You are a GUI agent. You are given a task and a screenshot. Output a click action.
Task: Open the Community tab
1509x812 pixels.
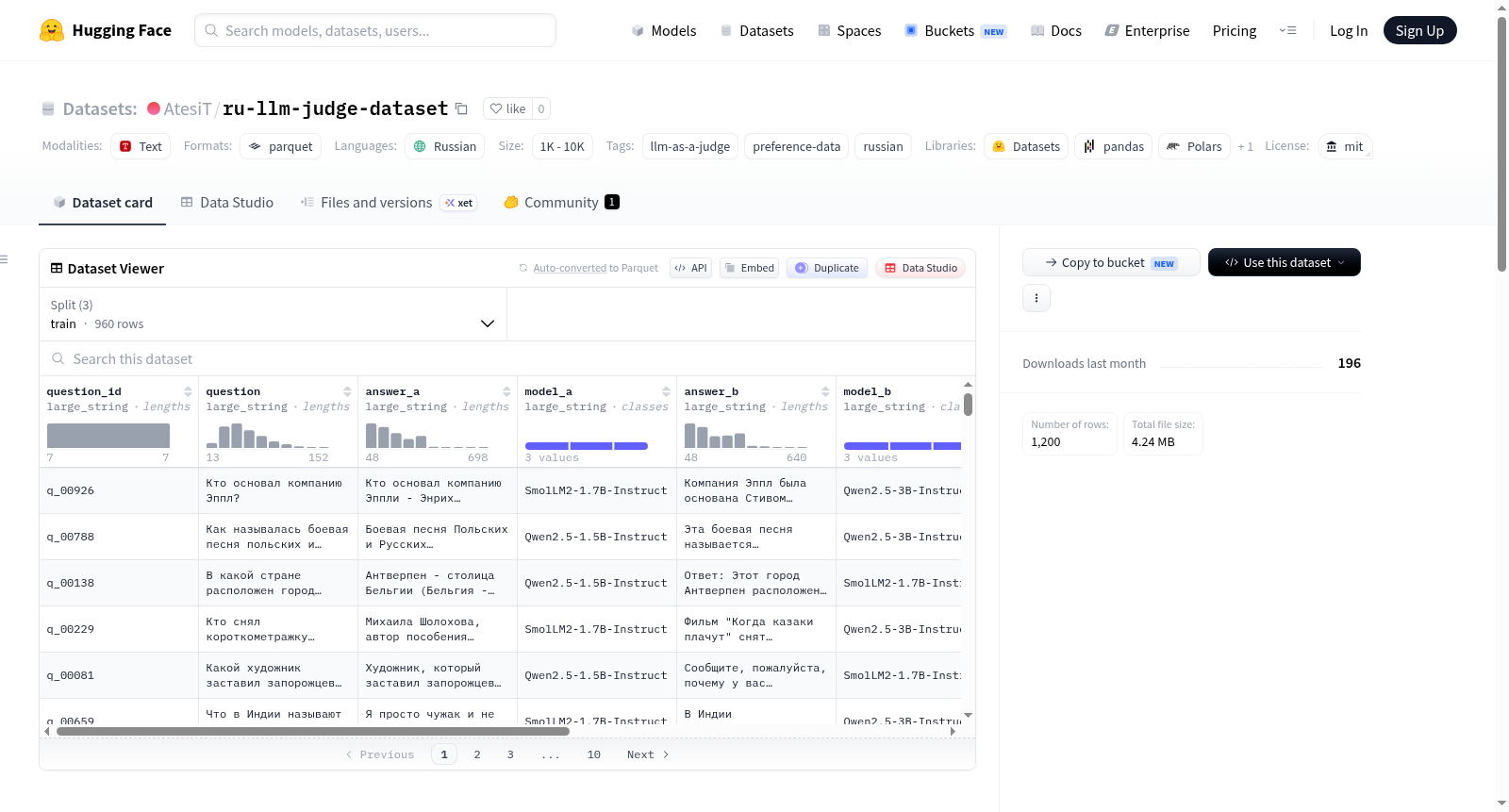point(561,202)
